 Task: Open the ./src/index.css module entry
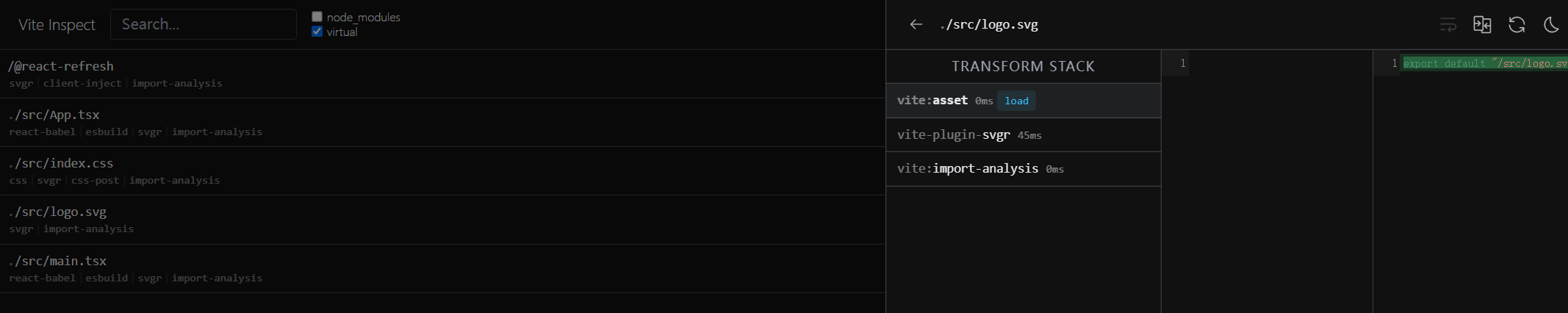(442, 170)
